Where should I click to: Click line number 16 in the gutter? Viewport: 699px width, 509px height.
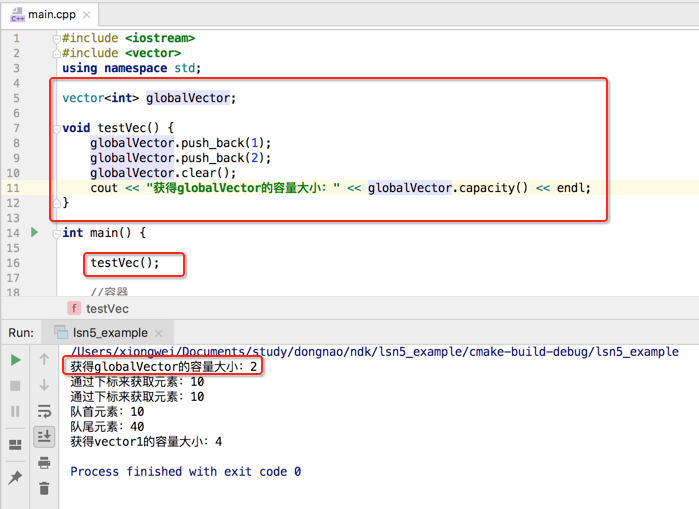(x=13, y=263)
